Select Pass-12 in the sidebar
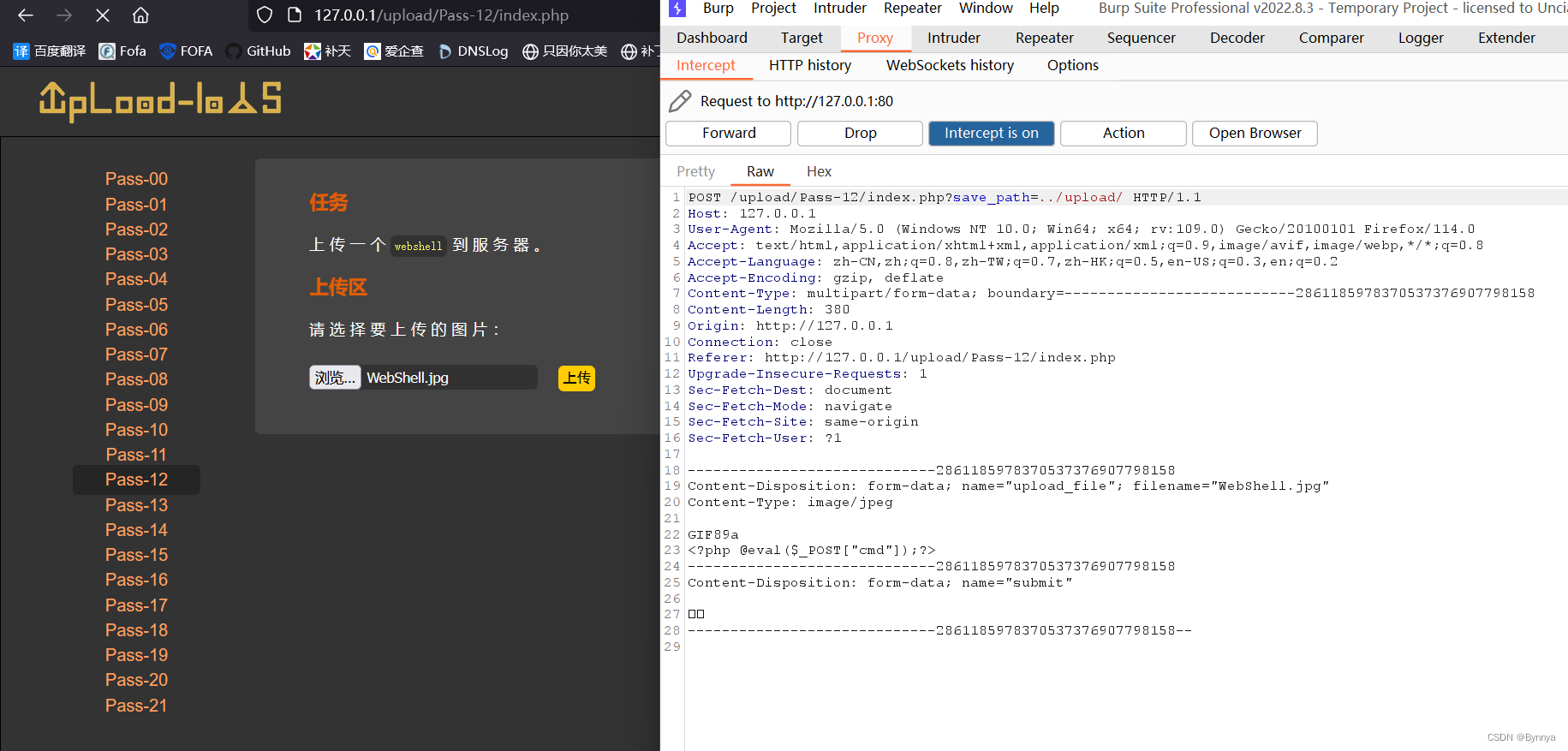 point(136,480)
